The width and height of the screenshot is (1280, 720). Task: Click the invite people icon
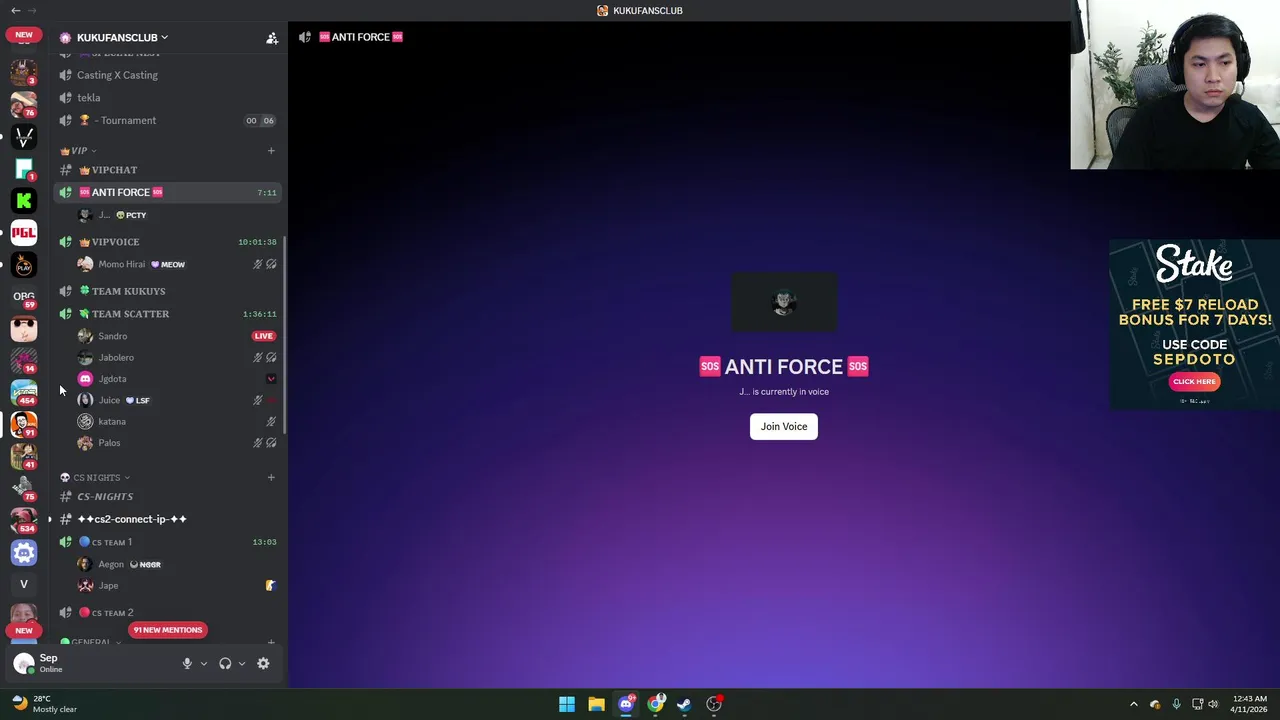pyautogui.click(x=271, y=38)
